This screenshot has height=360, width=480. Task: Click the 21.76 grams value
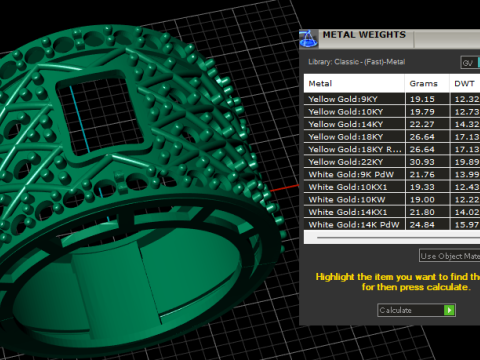point(422,175)
